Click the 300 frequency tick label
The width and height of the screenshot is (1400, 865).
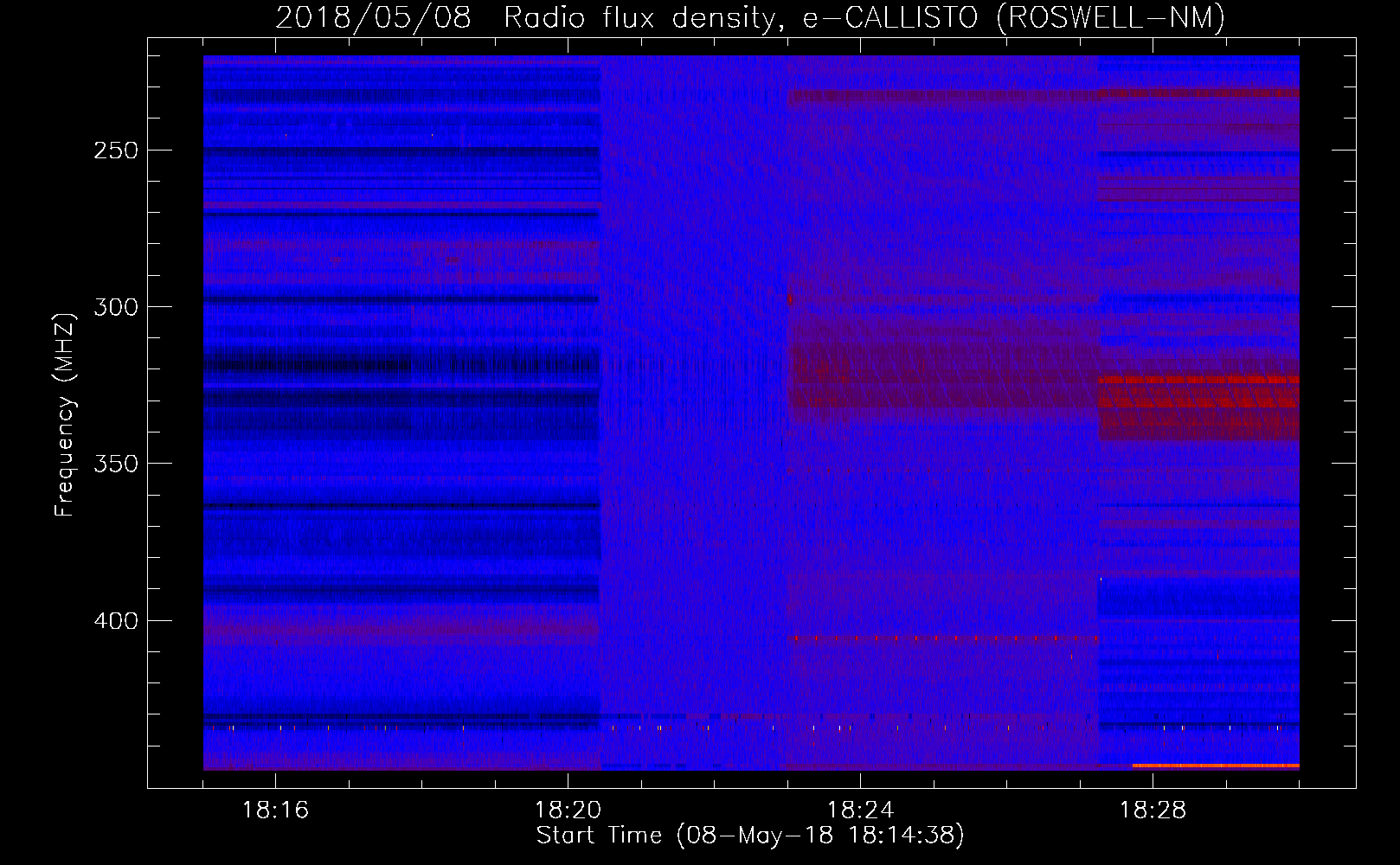tap(116, 307)
